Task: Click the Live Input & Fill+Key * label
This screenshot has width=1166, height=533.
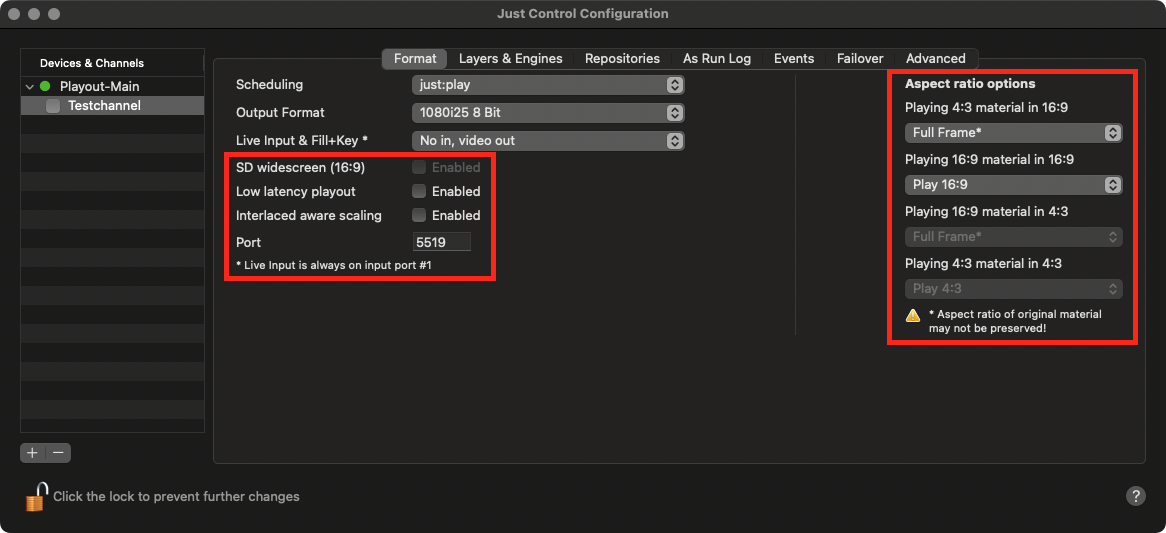Action: click(303, 140)
